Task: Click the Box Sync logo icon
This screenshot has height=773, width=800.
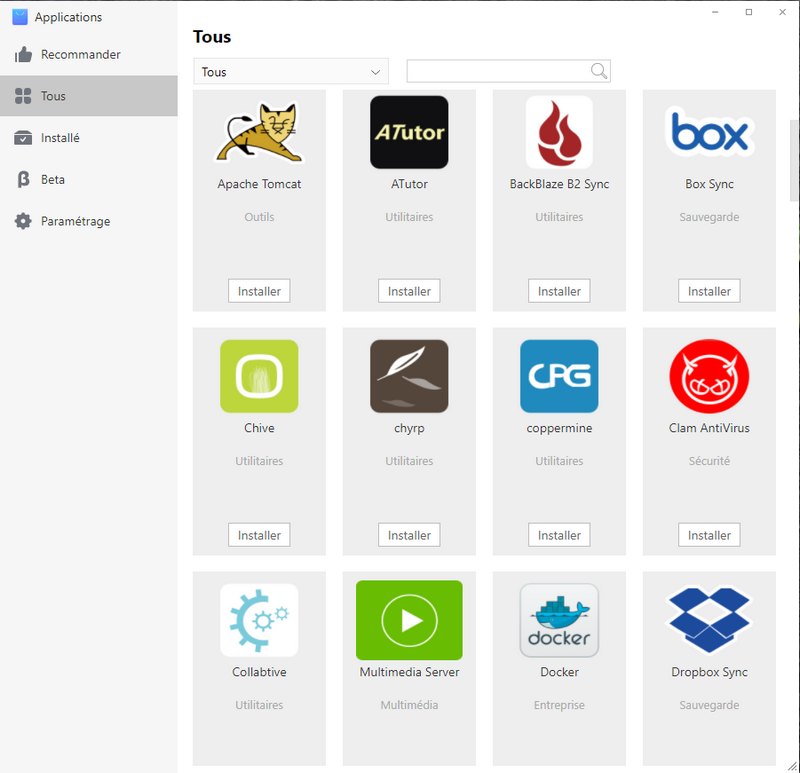Action: click(709, 132)
